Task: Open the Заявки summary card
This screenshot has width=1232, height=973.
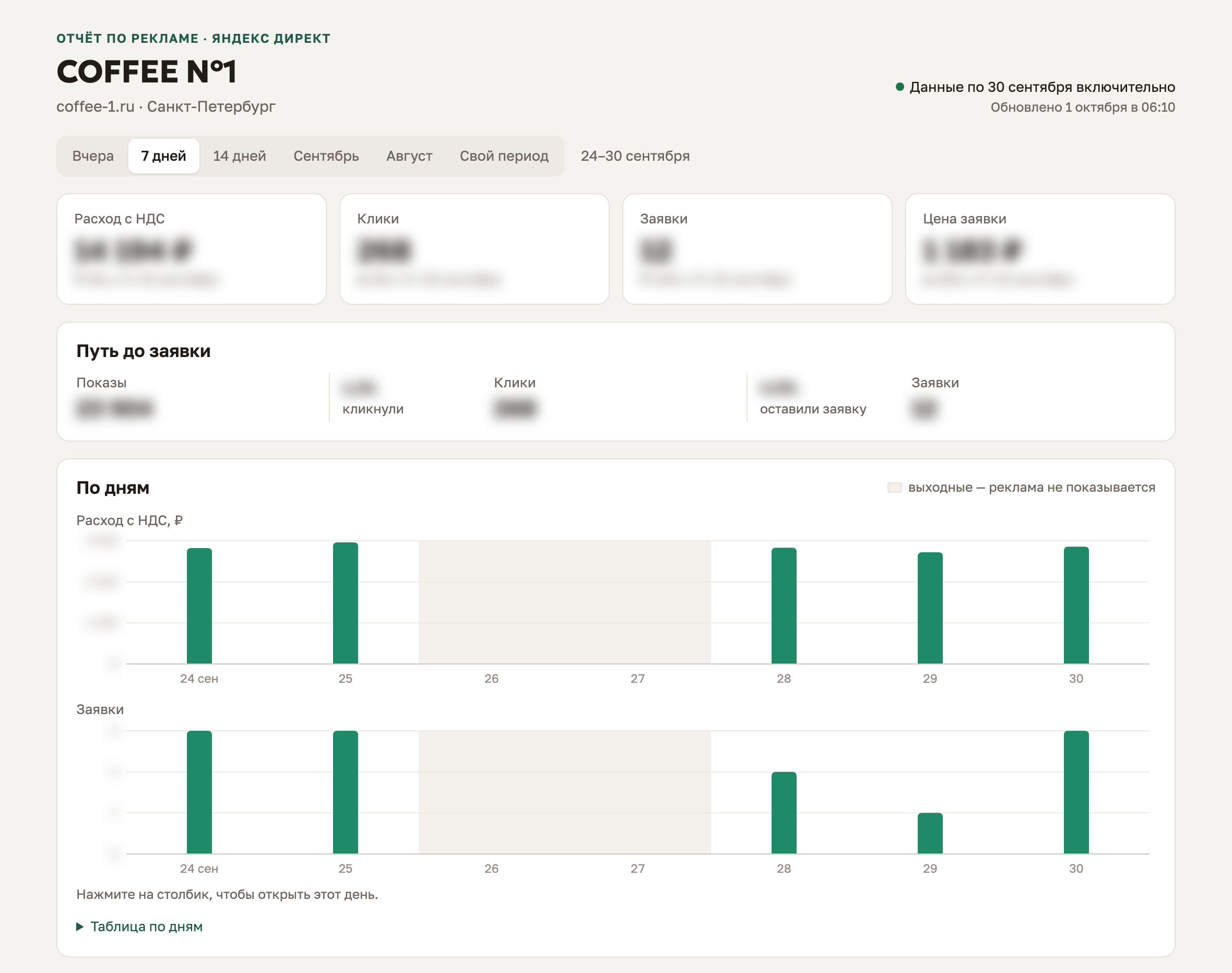Action: click(757, 249)
